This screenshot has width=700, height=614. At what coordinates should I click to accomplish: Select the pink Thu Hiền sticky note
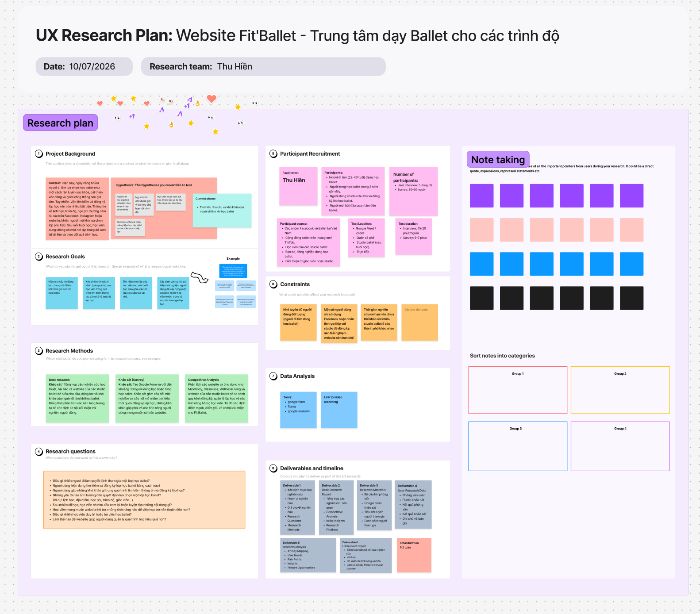(x=298, y=186)
